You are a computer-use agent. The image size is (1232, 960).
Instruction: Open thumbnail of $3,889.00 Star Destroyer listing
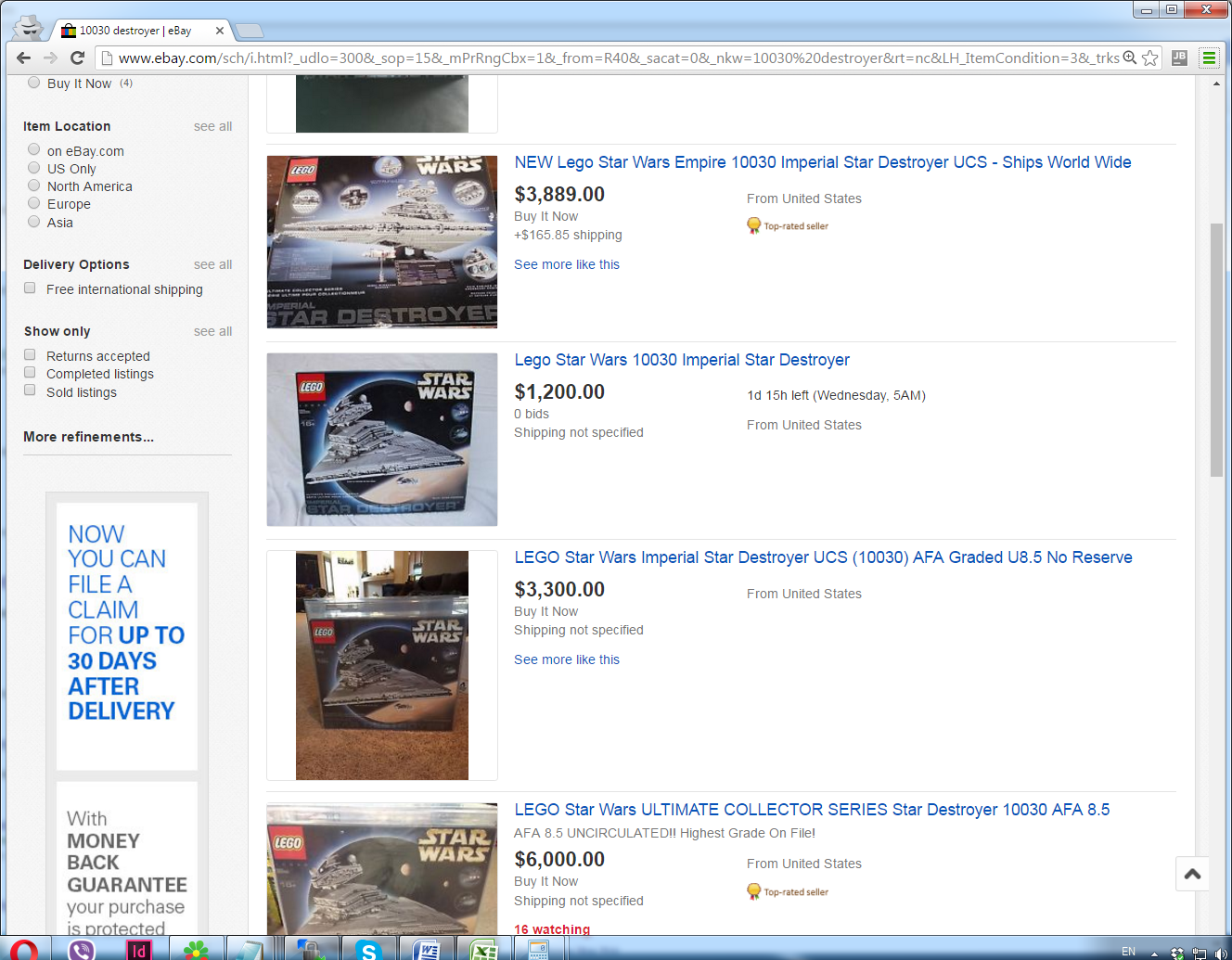[x=382, y=242]
